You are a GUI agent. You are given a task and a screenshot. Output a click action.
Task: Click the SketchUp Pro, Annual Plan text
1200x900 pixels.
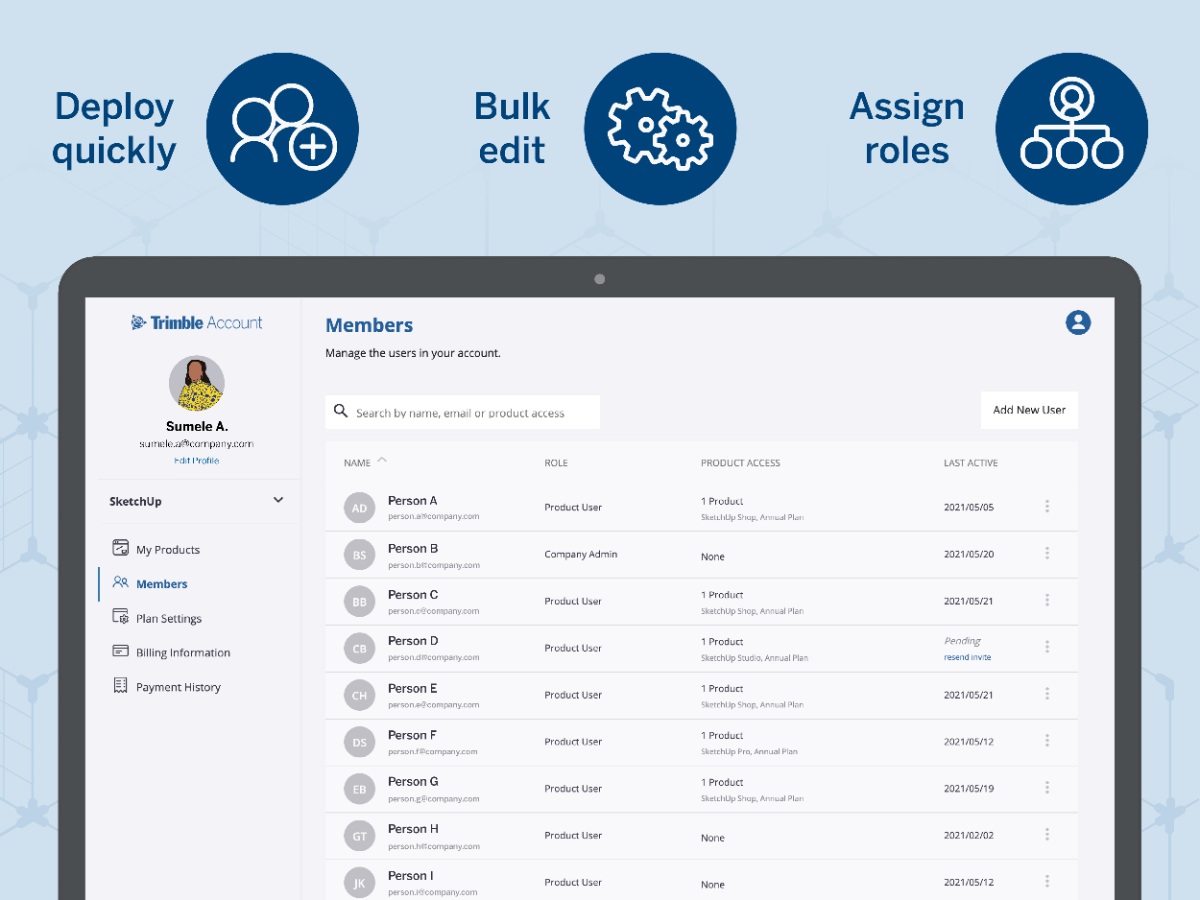click(x=749, y=751)
